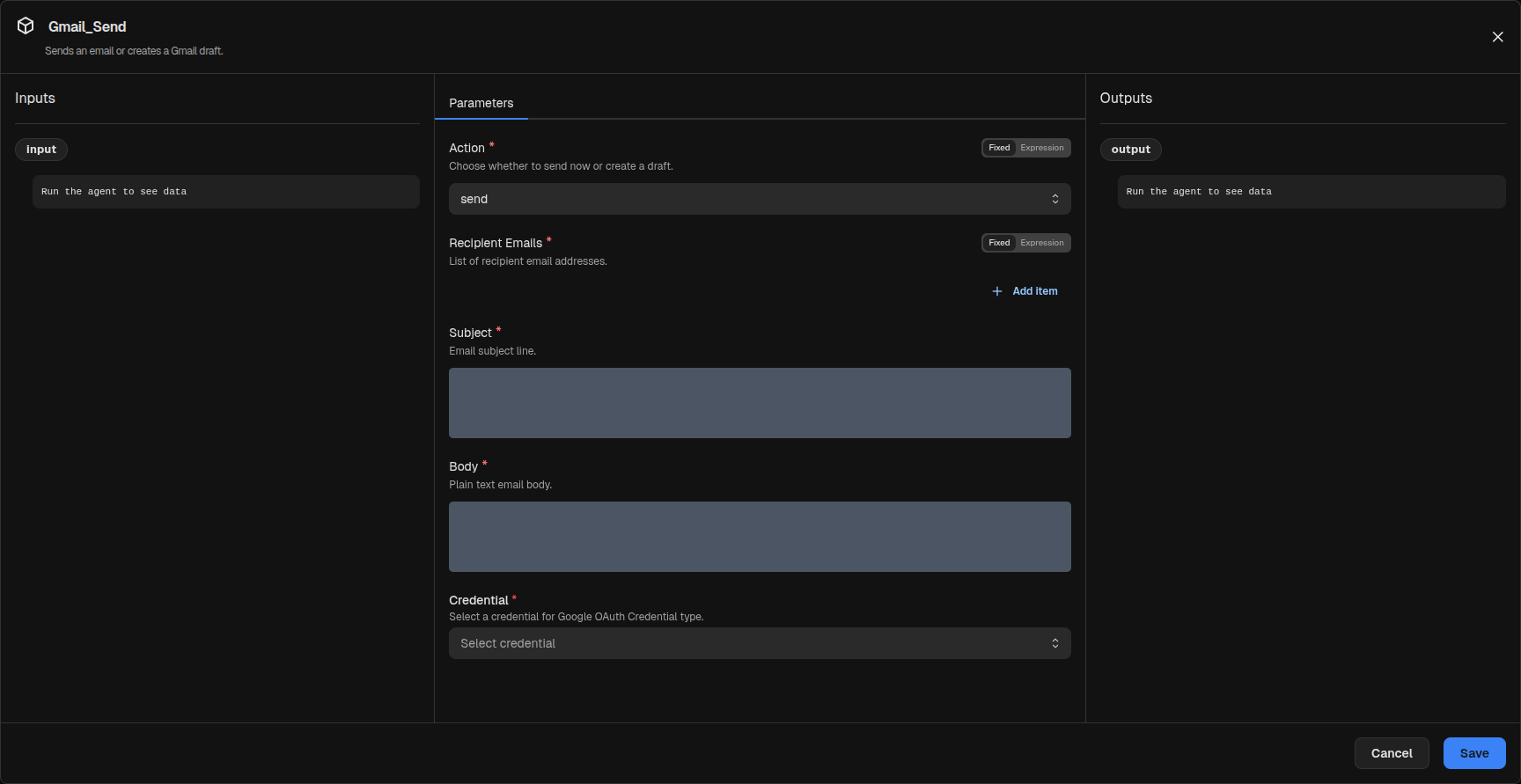Click the Gmail_Send title text

(87, 26)
